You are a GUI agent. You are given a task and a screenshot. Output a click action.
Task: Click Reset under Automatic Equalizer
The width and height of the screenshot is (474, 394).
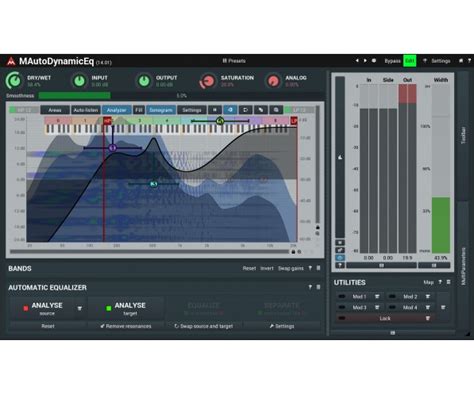tap(48, 326)
